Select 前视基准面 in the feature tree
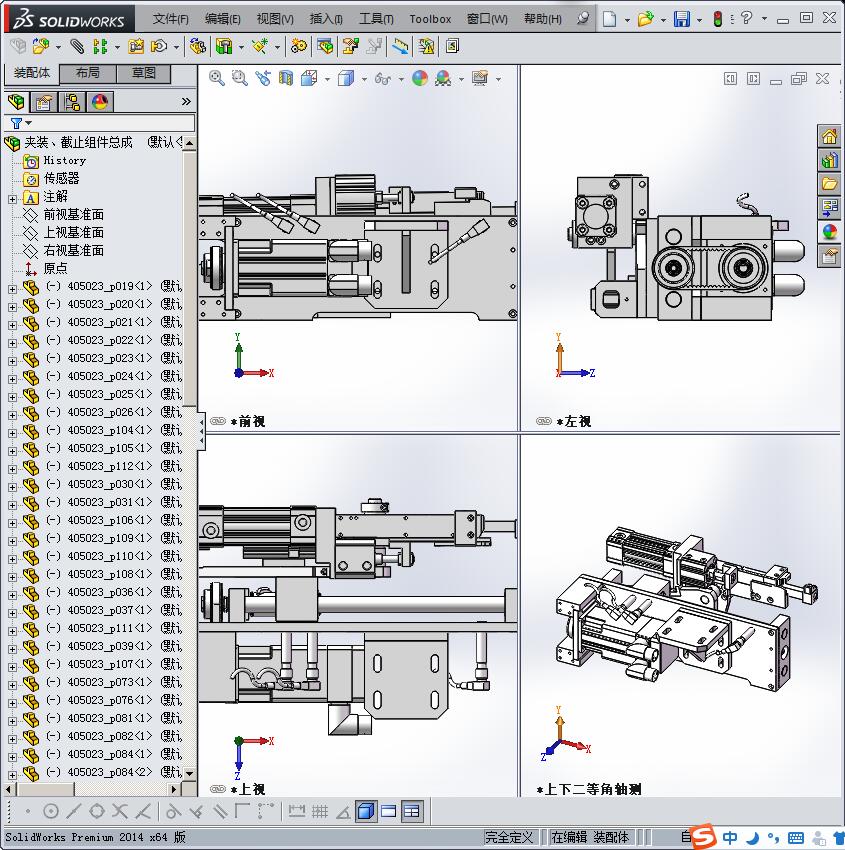Image resolution: width=845 pixels, height=850 pixels. click(73, 215)
